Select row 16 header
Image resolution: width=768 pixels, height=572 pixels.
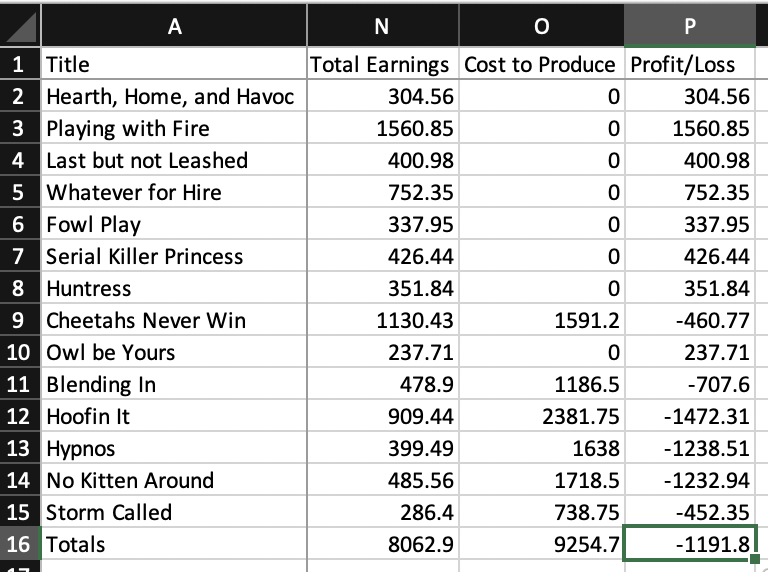click(20, 544)
